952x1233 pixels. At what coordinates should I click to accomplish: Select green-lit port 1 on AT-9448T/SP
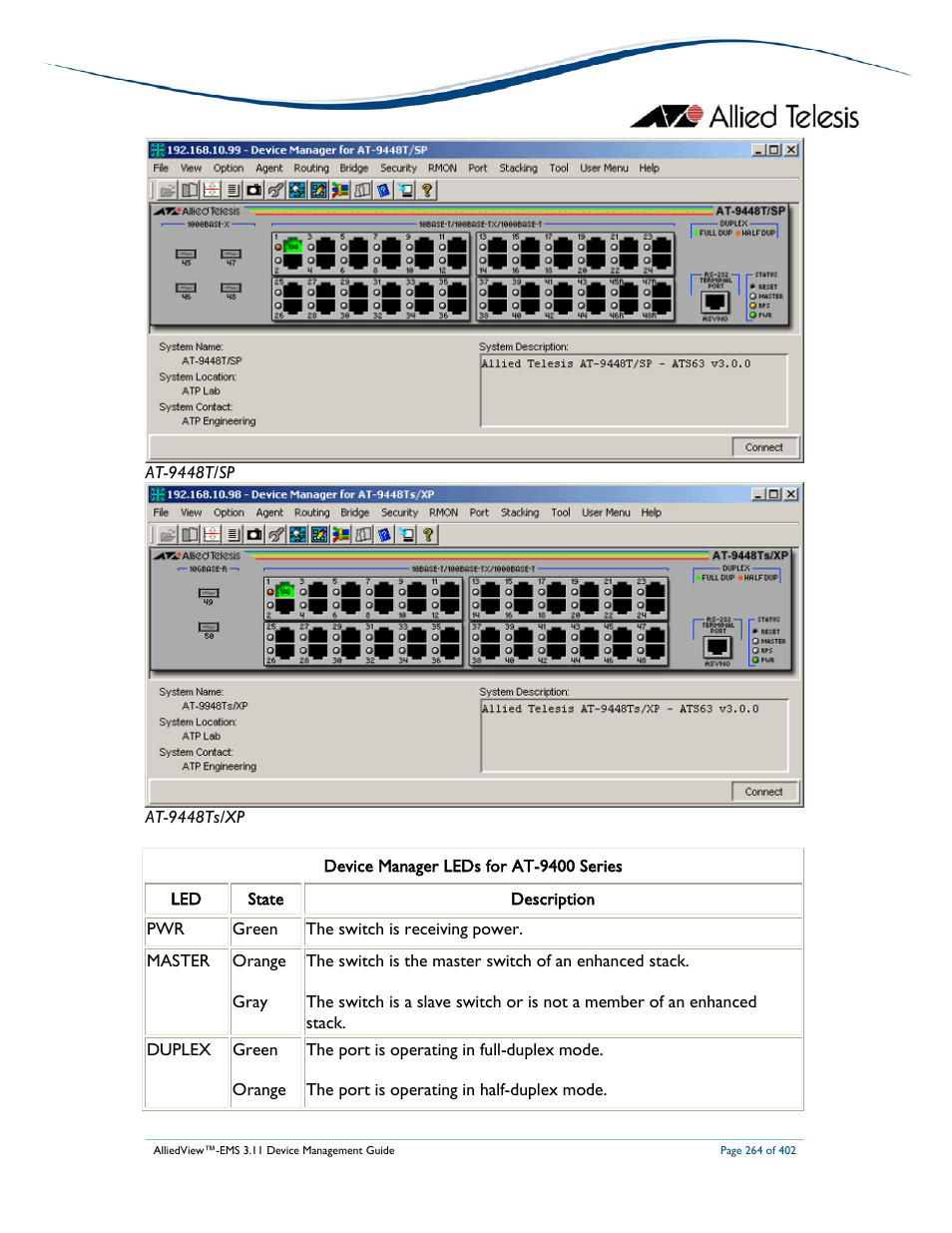pyautogui.click(x=292, y=247)
